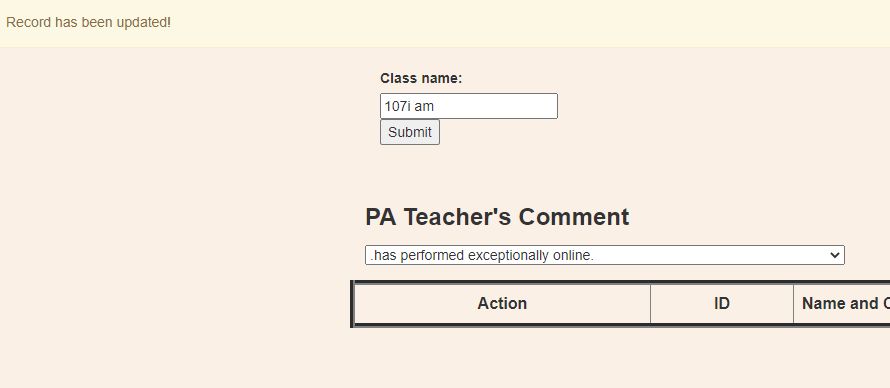Click the table header row's thick left border
Image resolution: width=890 pixels, height=388 pixels.
click(352, 303)
